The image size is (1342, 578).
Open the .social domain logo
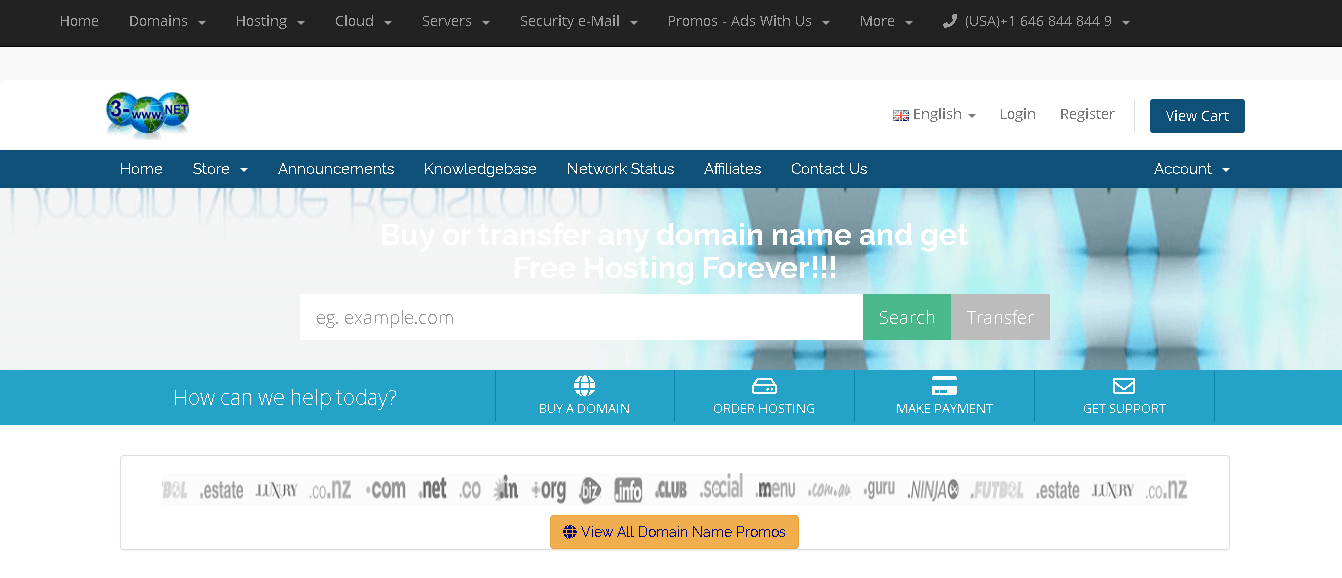point(721,488)
